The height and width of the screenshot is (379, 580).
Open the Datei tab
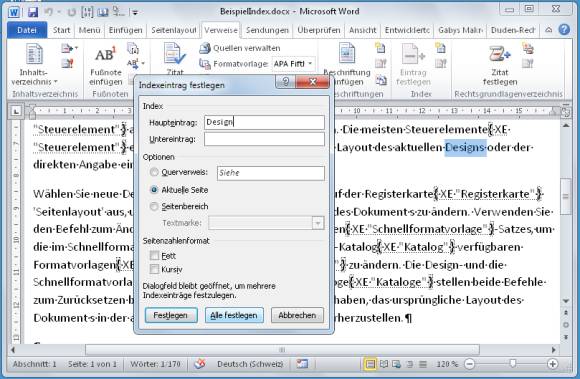[x=27, y=30]
